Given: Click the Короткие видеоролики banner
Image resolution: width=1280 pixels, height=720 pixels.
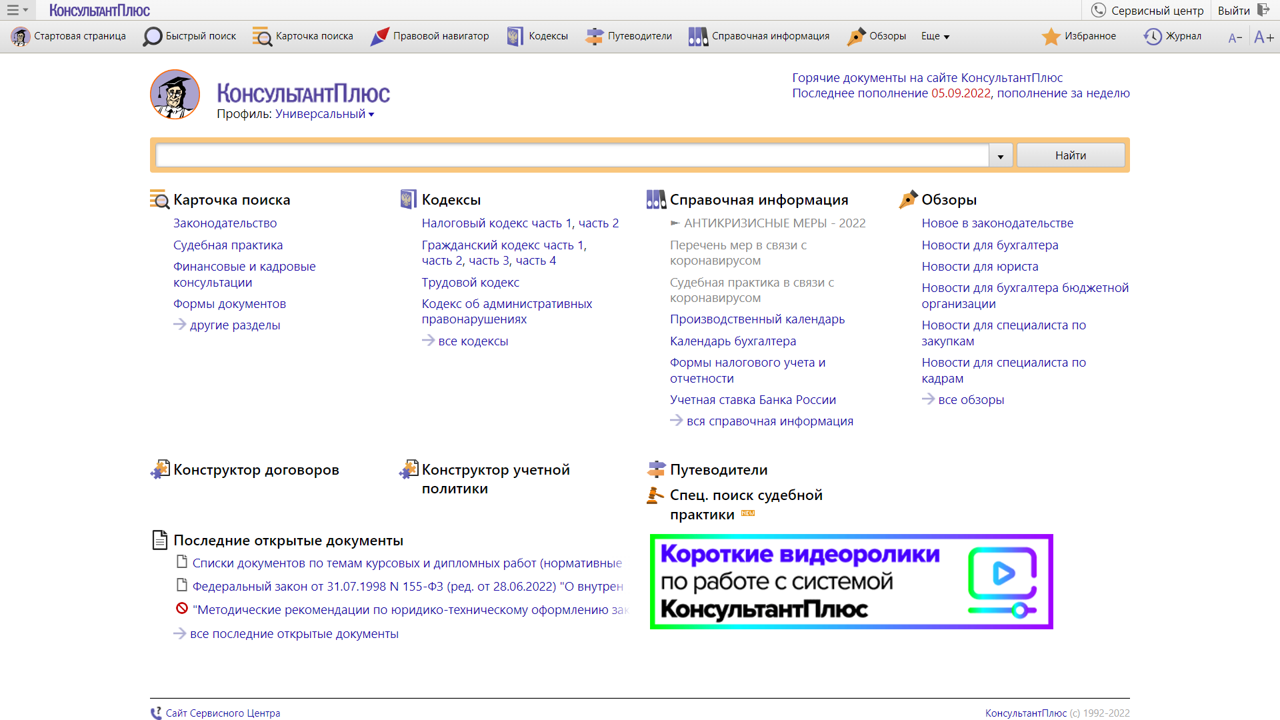Looking at the screenshot, I should coord(851,582).
